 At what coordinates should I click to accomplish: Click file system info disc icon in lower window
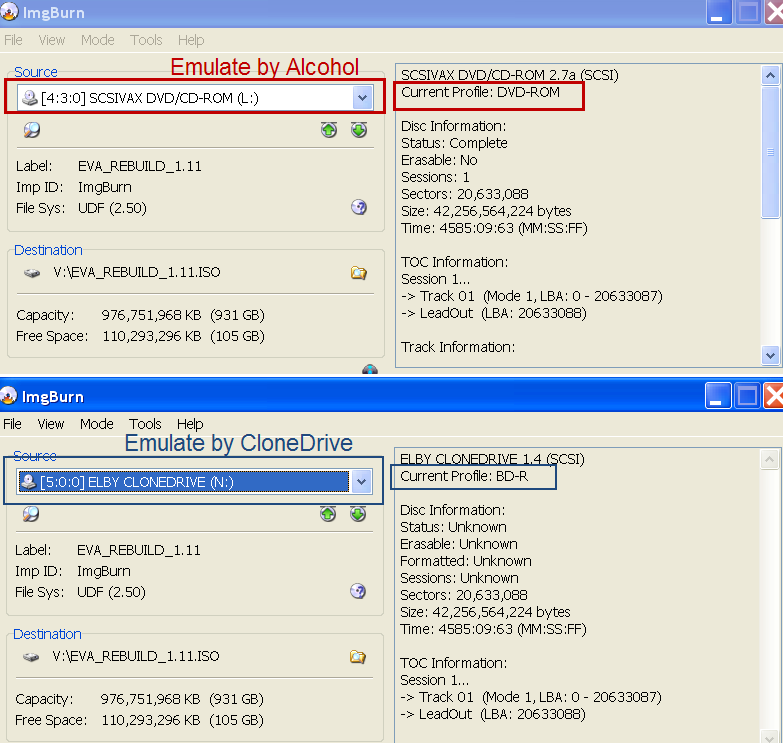coord(358,591)
